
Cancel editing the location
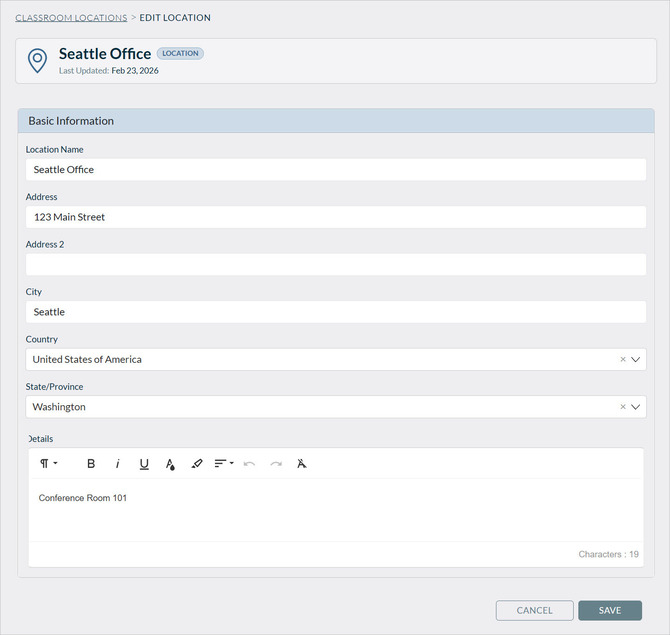[535, 610]
